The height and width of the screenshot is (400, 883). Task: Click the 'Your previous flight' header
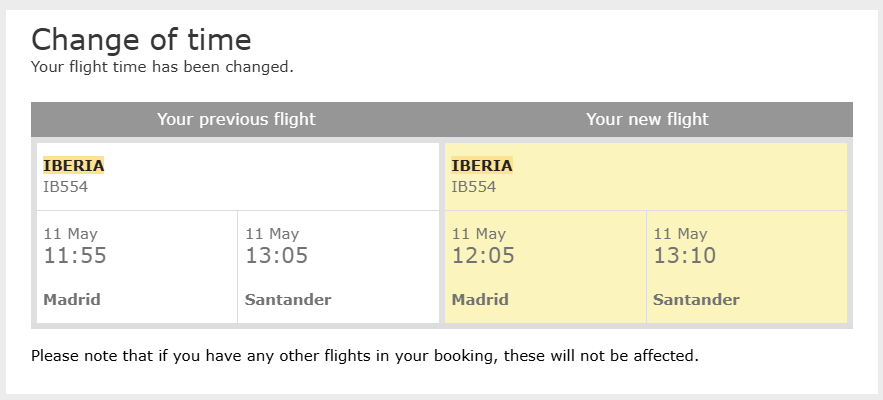point(236,119)
